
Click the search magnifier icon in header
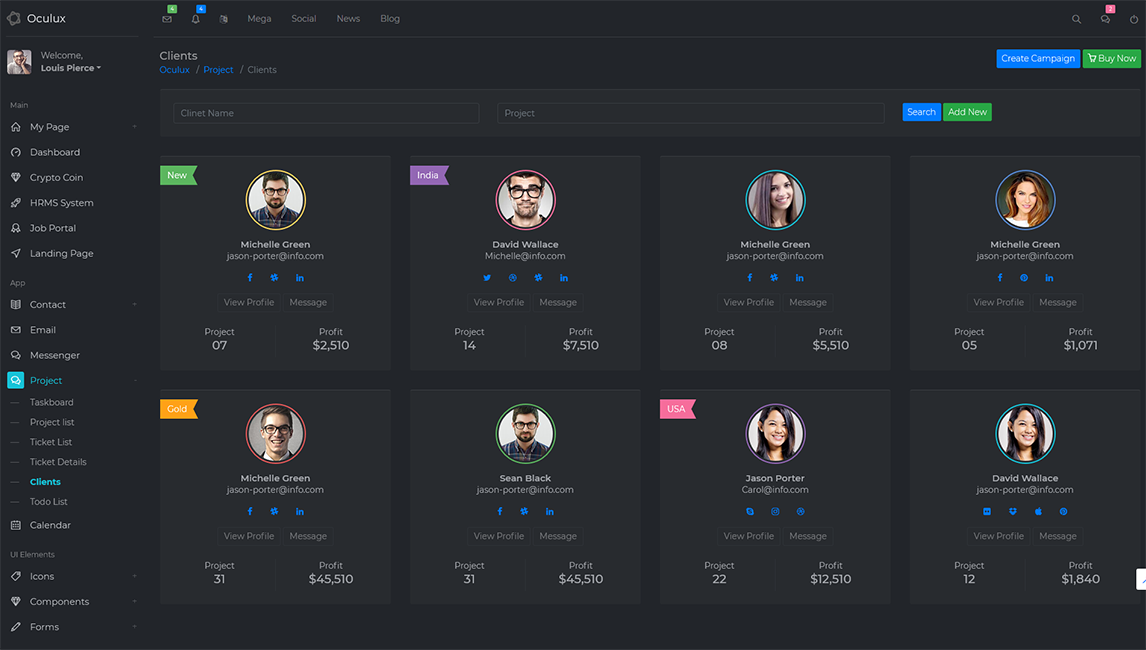tap(1076, 19)
